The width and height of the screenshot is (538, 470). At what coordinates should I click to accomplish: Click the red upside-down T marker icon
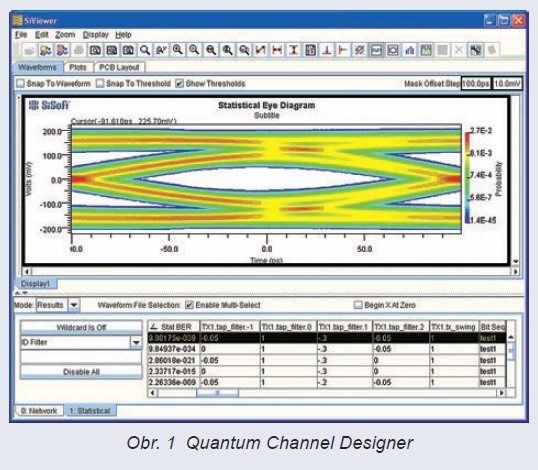click(x=327, y=50)
